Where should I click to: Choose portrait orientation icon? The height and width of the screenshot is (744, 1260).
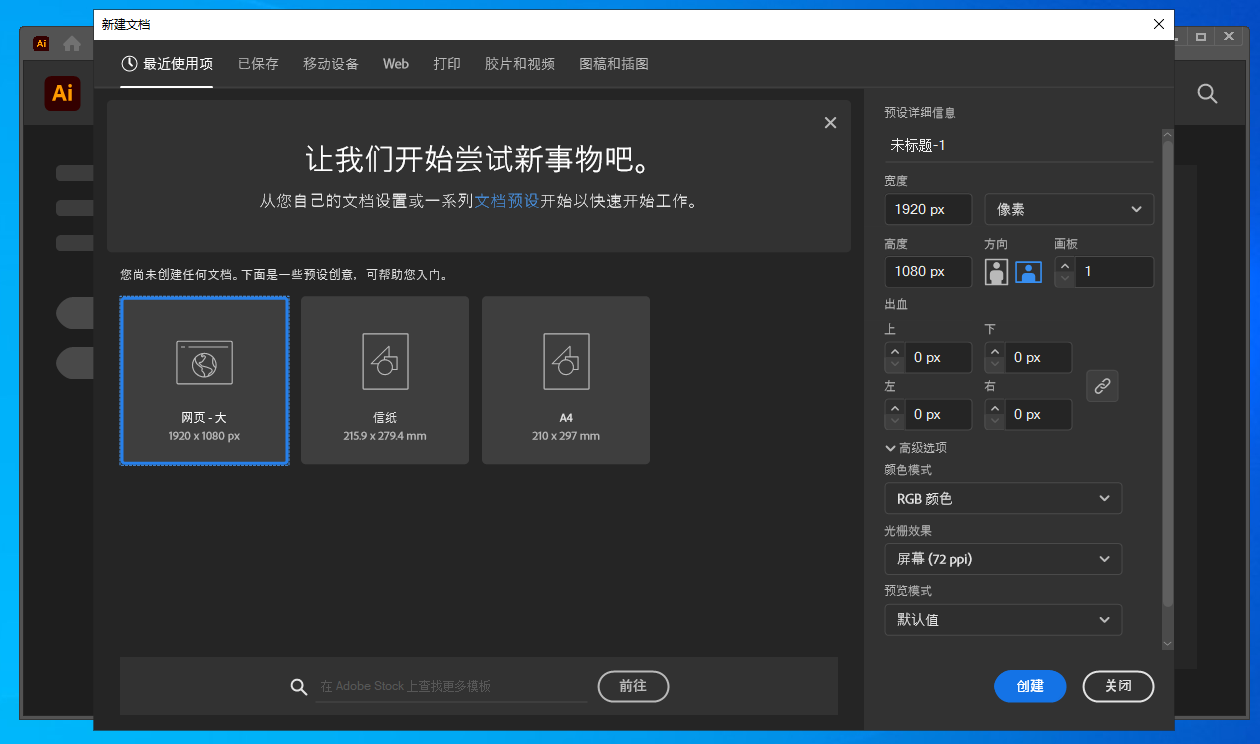(x=996, y=272)
